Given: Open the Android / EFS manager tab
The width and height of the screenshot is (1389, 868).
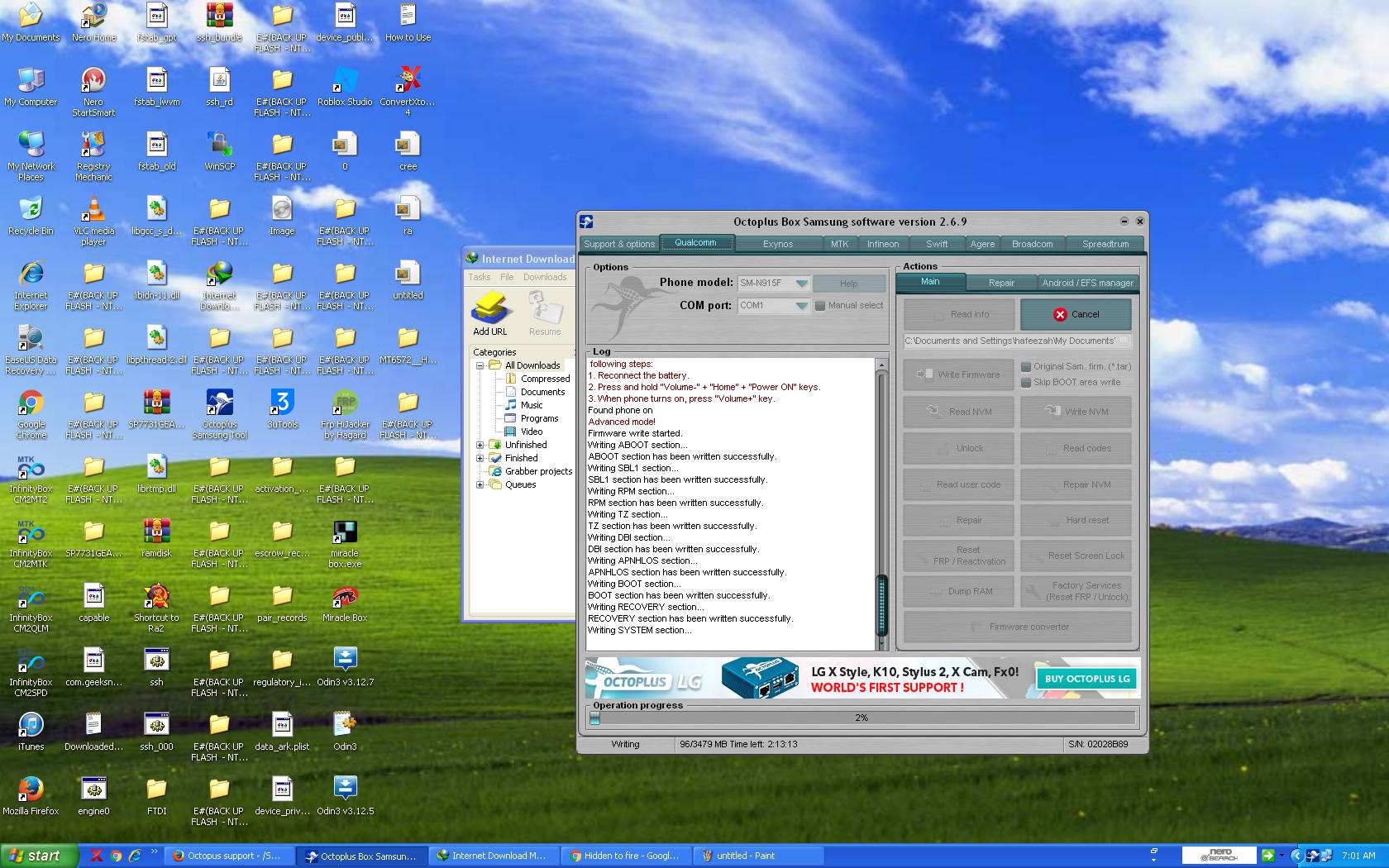Looking at the screenshot, I should (1087, 283).
